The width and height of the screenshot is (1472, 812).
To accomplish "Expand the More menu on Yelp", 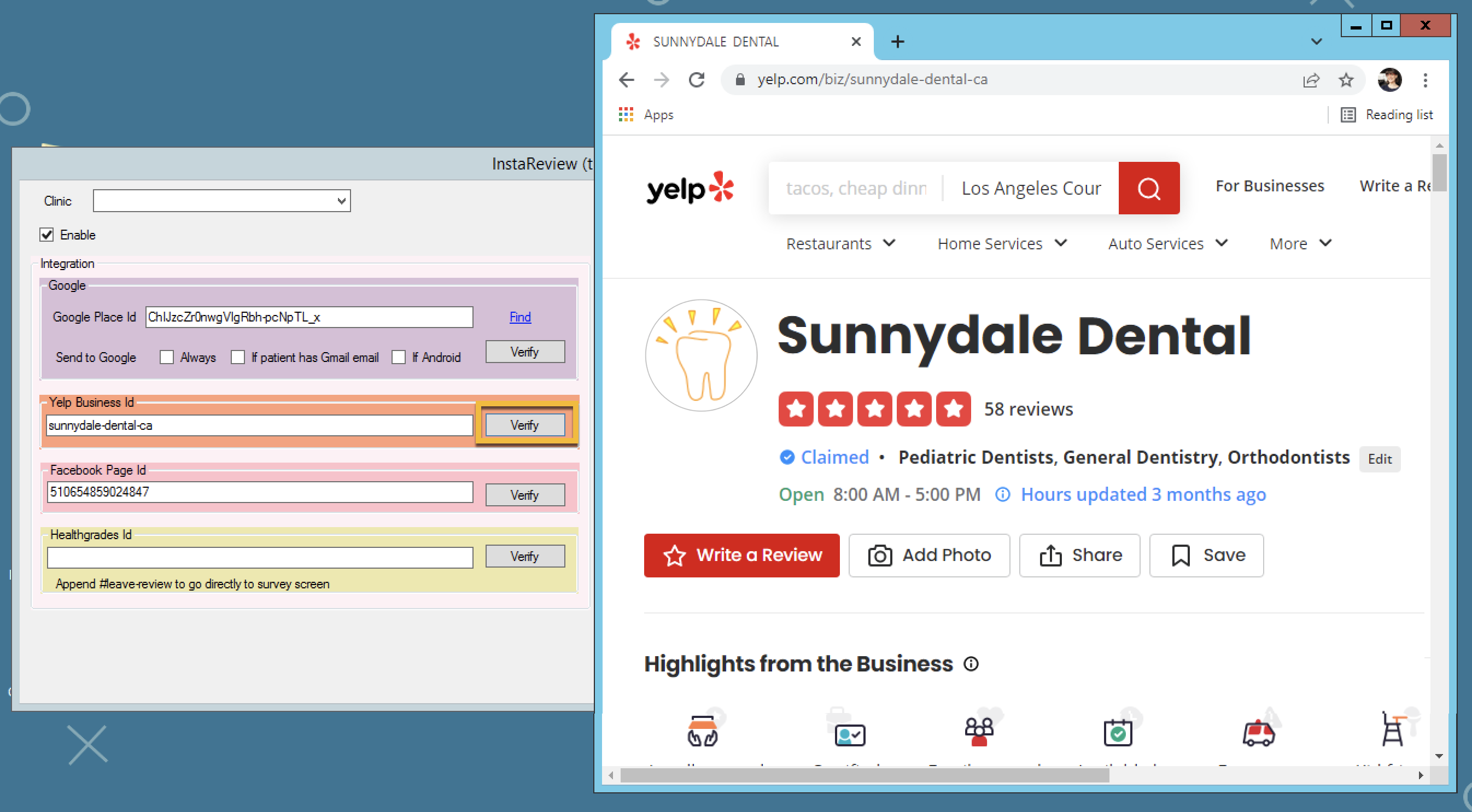I will coord(1300,243).
